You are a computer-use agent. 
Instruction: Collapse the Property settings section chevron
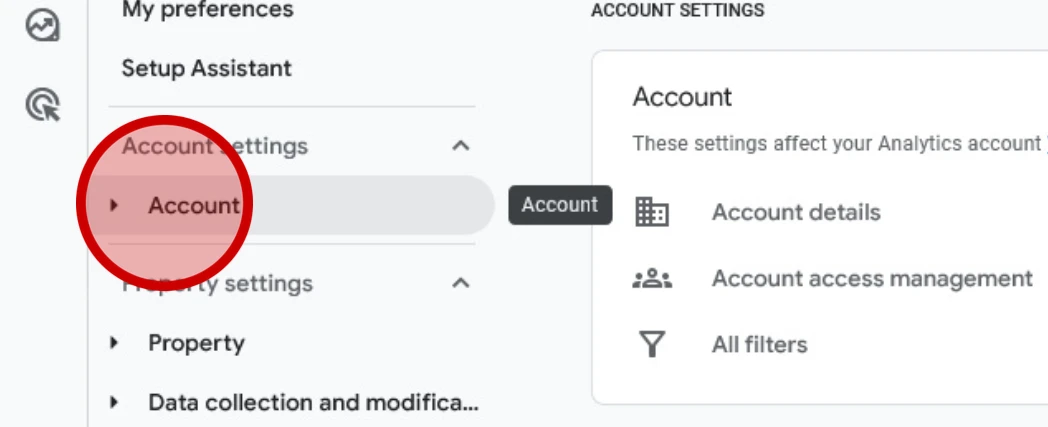pos(461,283)
